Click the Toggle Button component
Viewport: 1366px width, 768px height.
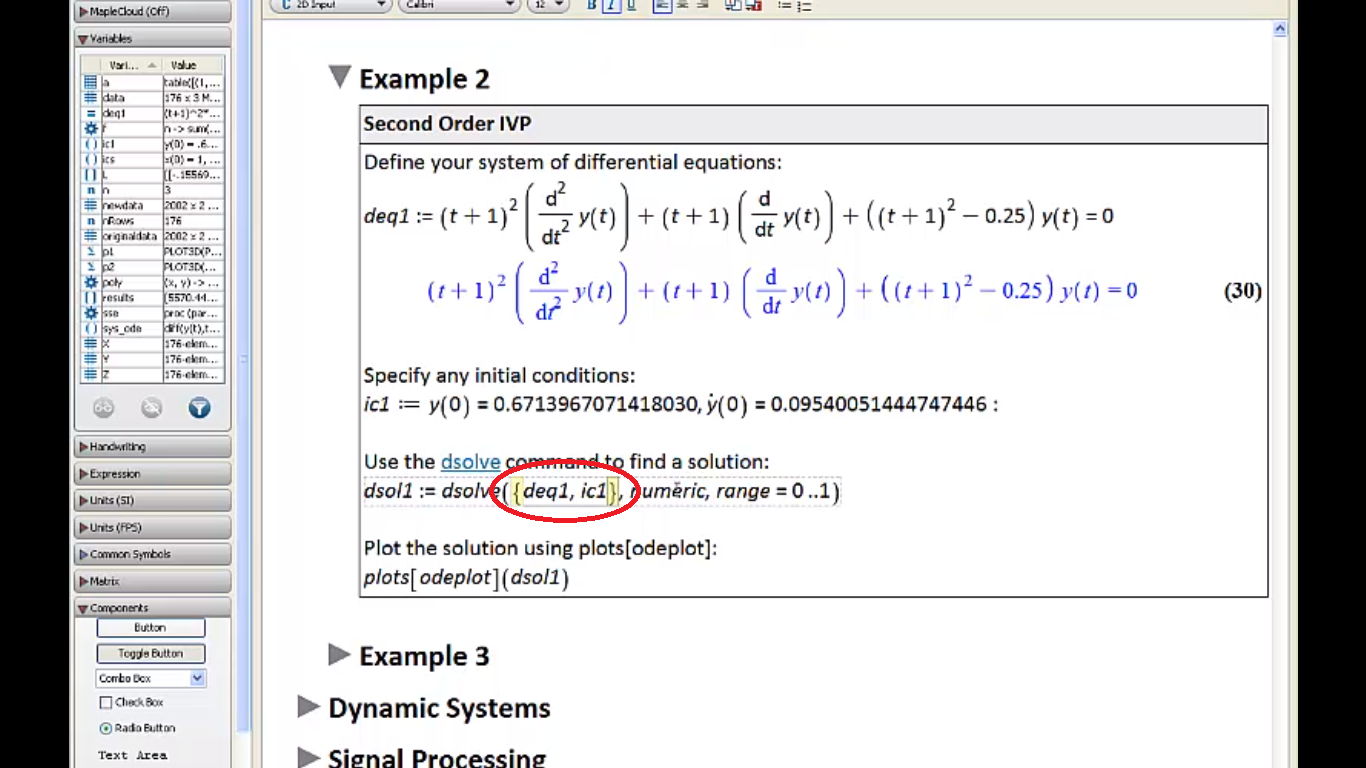[x=151, y=653]
